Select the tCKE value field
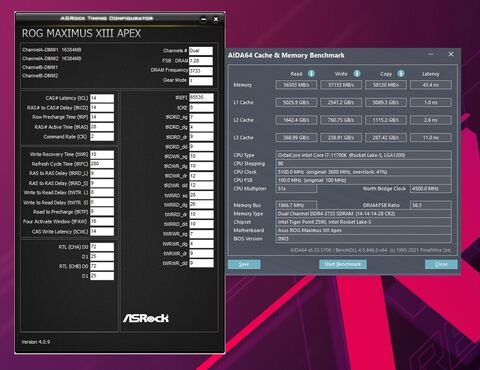The width and height of the screenshot is (480, 370). [201, 108]
